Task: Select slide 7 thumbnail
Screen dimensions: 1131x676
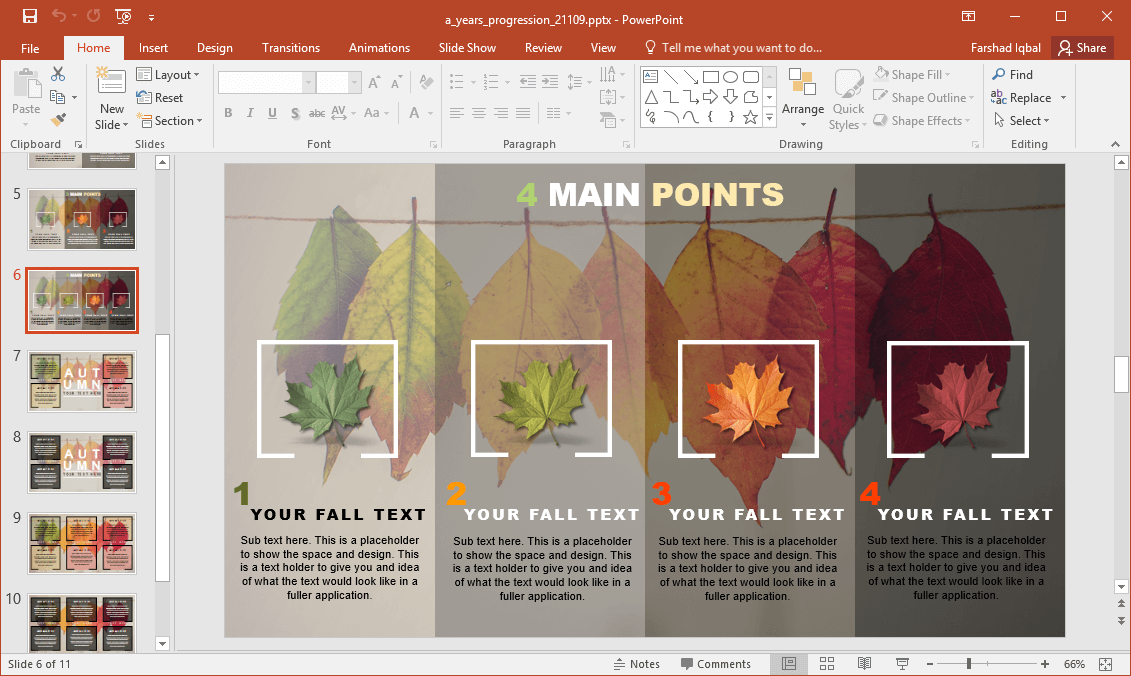Action: click(x=82, y=381)
